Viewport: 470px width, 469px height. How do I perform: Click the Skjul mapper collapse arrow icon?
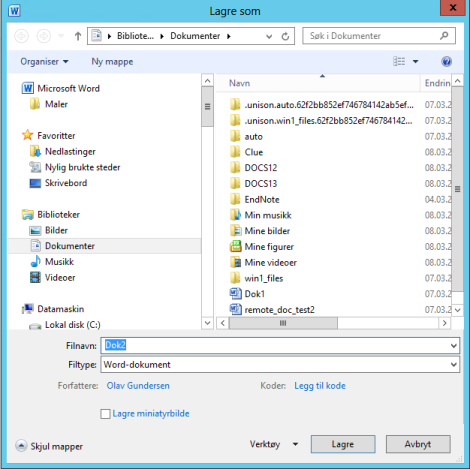(x=21, y=446)
